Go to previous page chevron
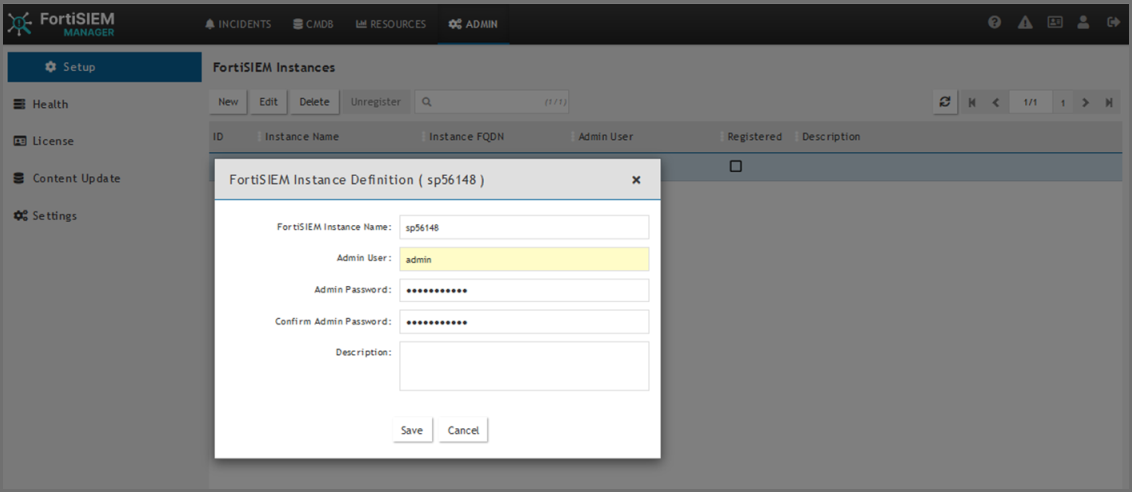Image resolution: width=1132 pixels, height=492 pixels. tap(995, 102)
